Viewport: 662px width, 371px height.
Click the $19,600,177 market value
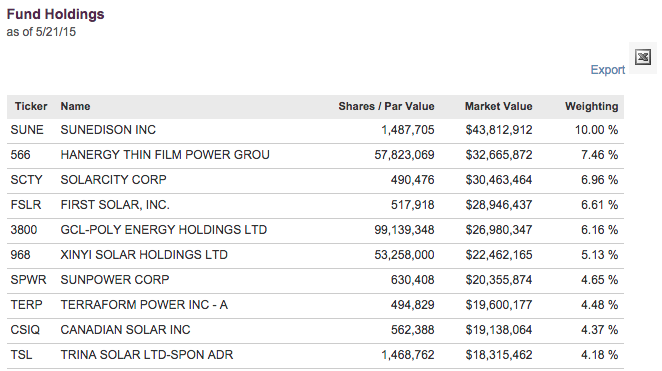point(499,304)
